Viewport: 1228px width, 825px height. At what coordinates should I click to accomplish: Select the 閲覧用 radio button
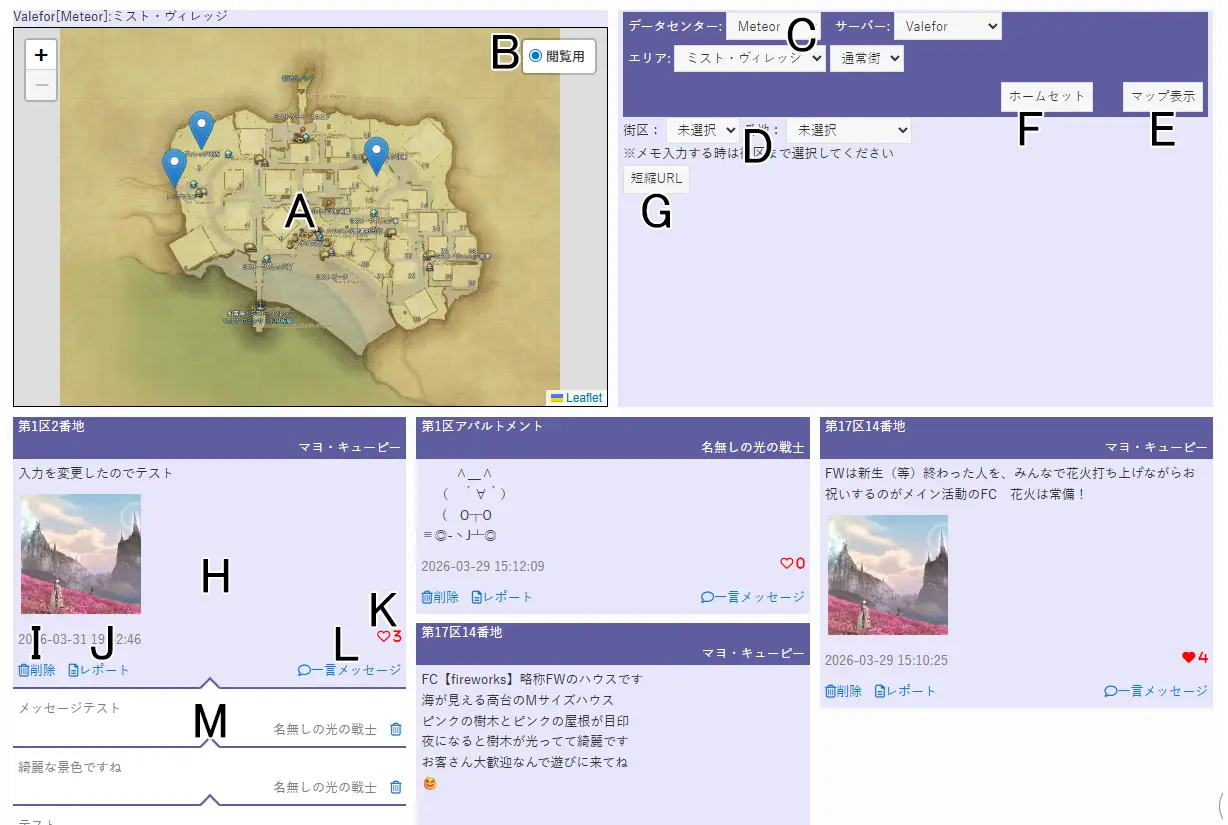pyautogui.click(x=536, y=56)
